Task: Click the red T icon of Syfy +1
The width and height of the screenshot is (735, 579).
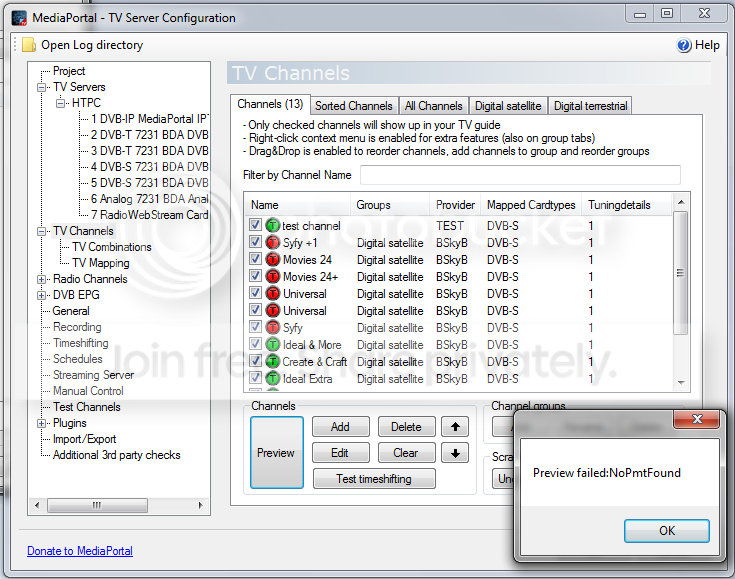Action: point(272,242)
